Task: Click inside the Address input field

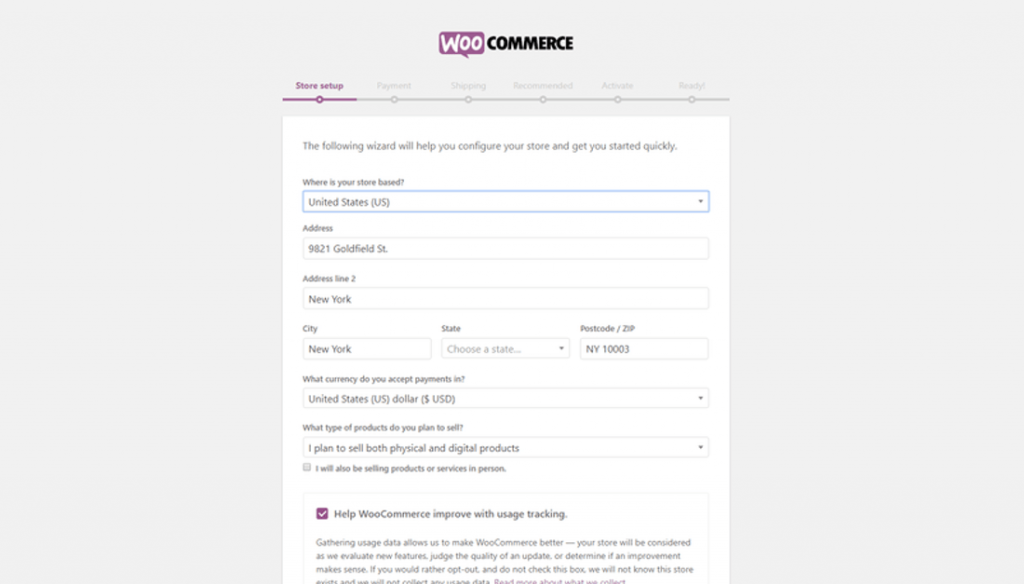Action: (x=506, y=248)
